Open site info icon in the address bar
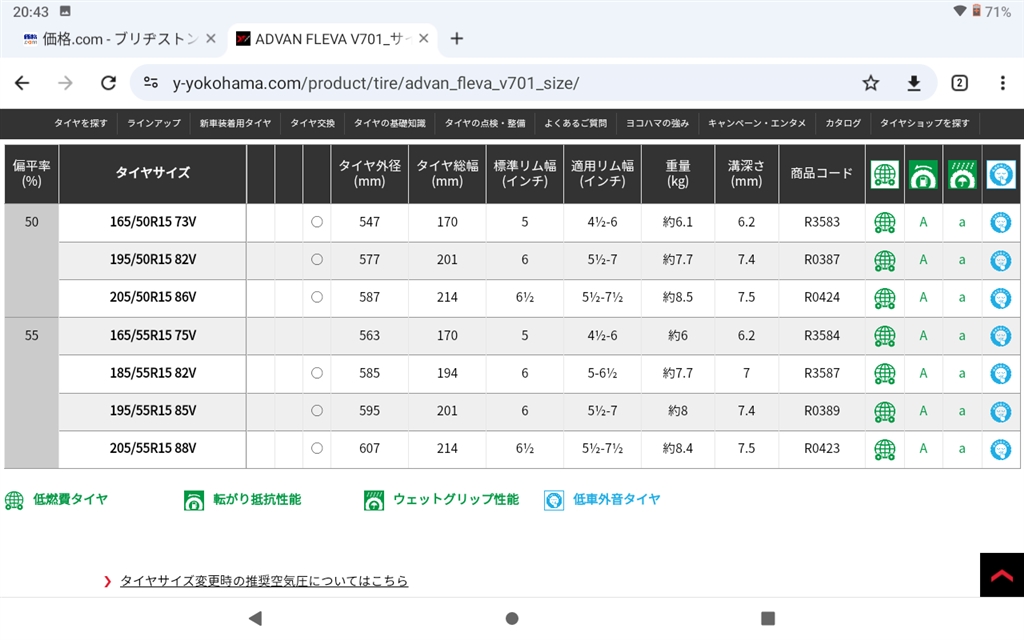 tap(151, 83)
